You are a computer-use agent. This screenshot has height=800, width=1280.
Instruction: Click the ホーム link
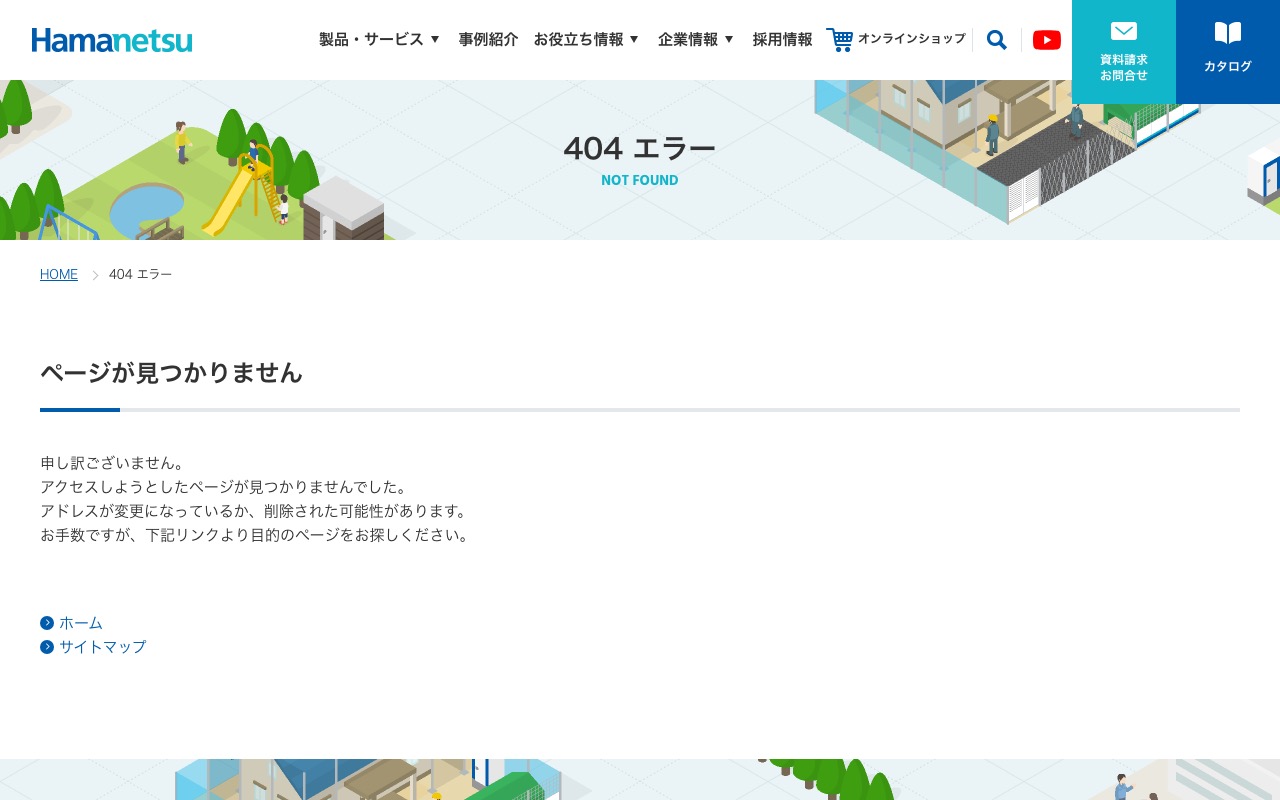tap(81, 623)
